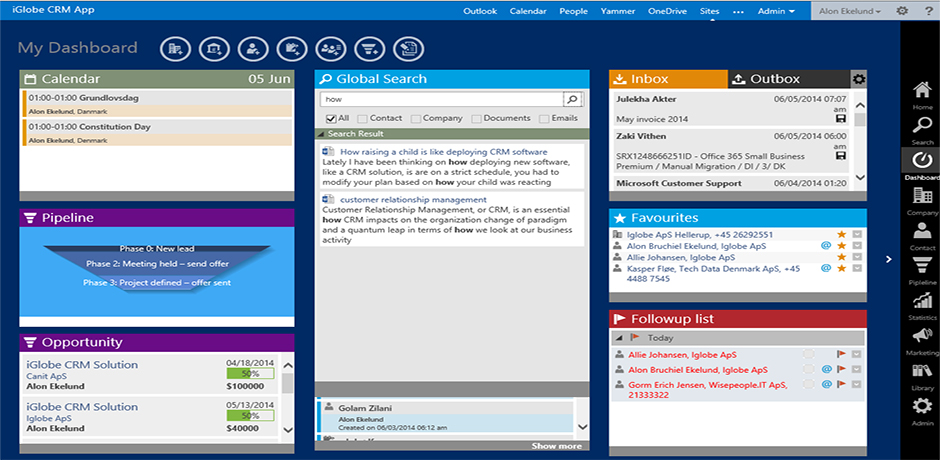Check the Company filter checkbox
The width and height of the screenshot is (940, 460).
click(415, 119)
